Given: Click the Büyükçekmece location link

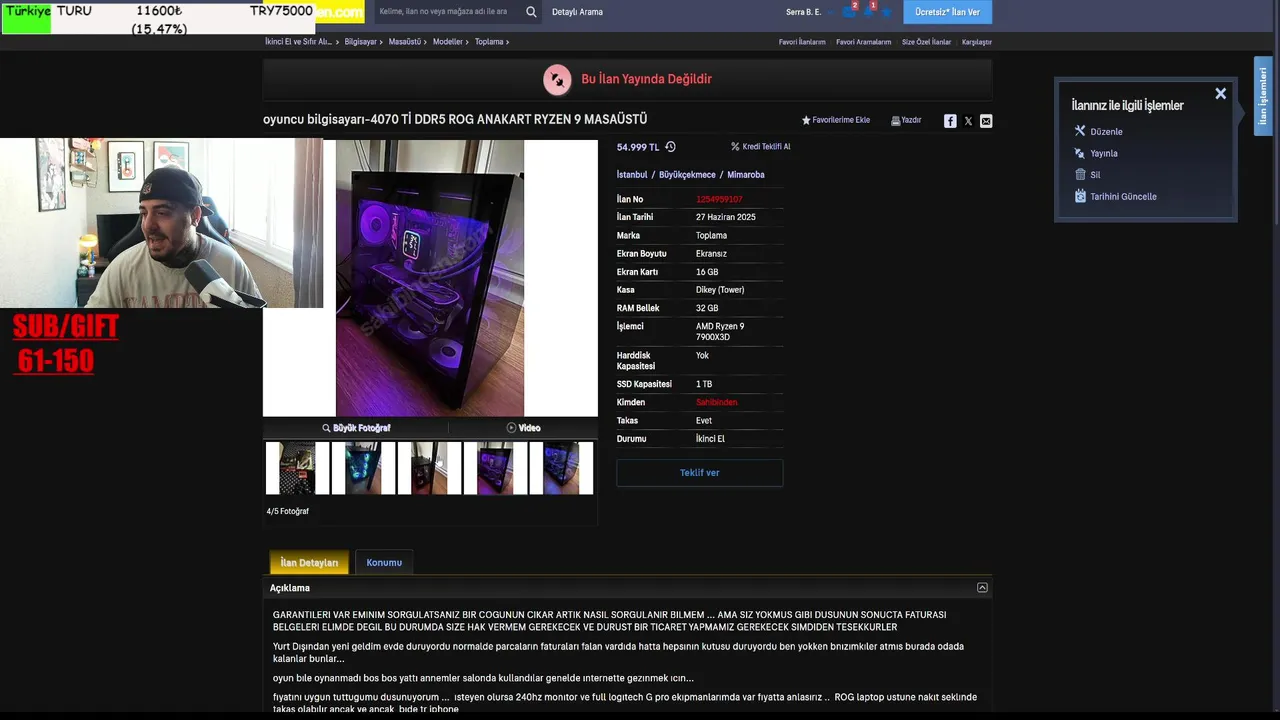Looking at the screenshot, I should pos(687,175).
